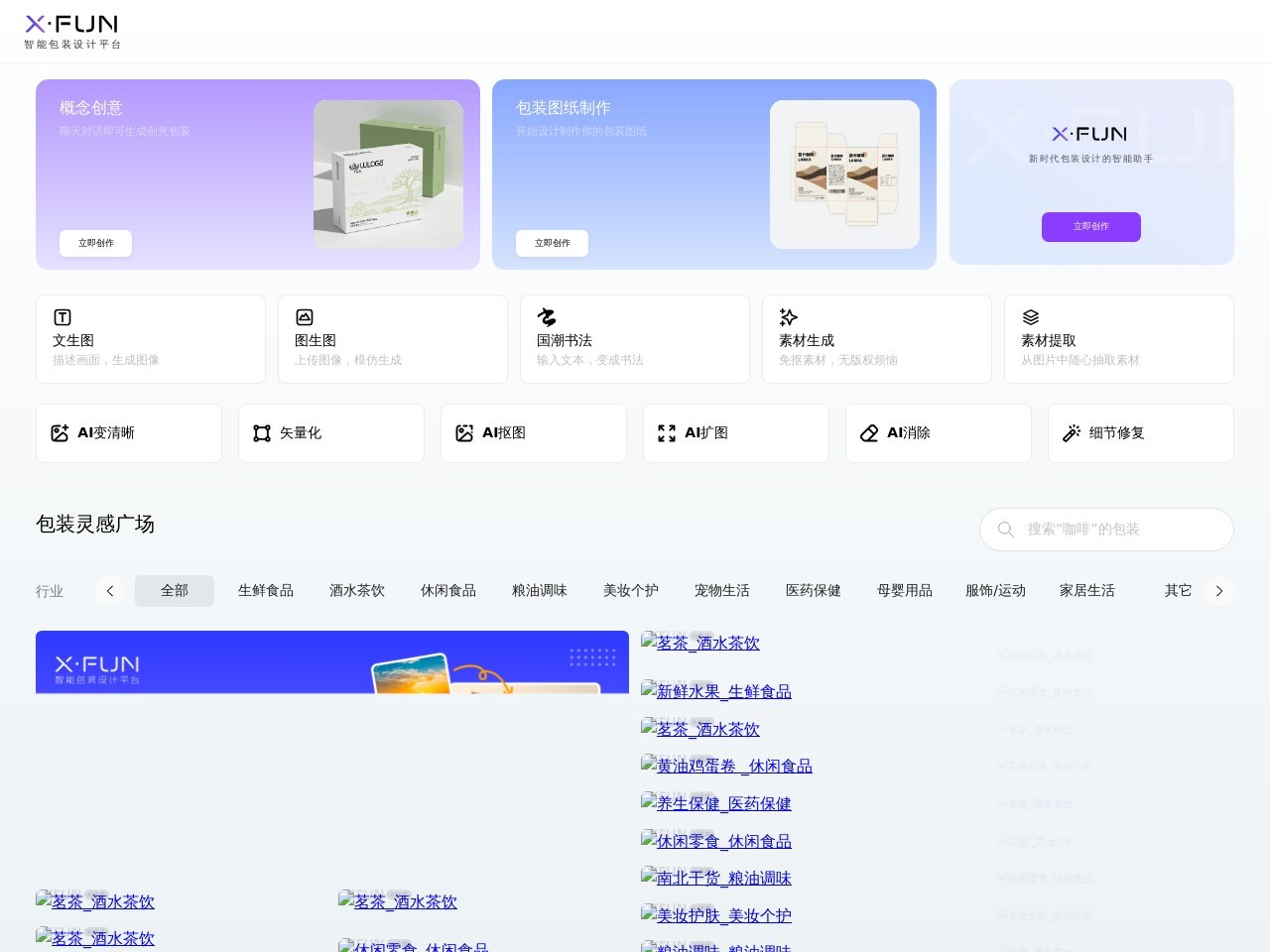Open the AI抠图 cutout tool
Image resolution: width=1270 pixels, height=952 pixels.
(x=534, y=433)
